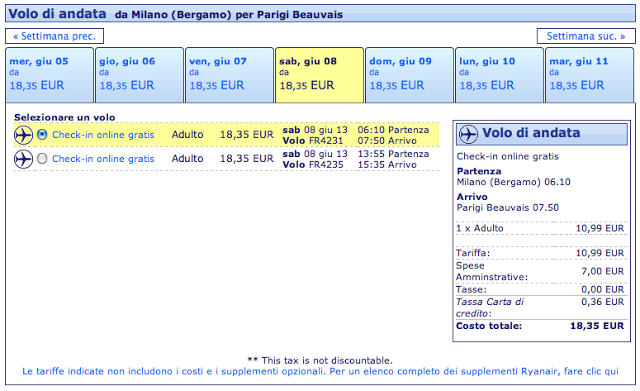
Task: Switch to the dom, giu 09 date tab
Action: point(409,75)
